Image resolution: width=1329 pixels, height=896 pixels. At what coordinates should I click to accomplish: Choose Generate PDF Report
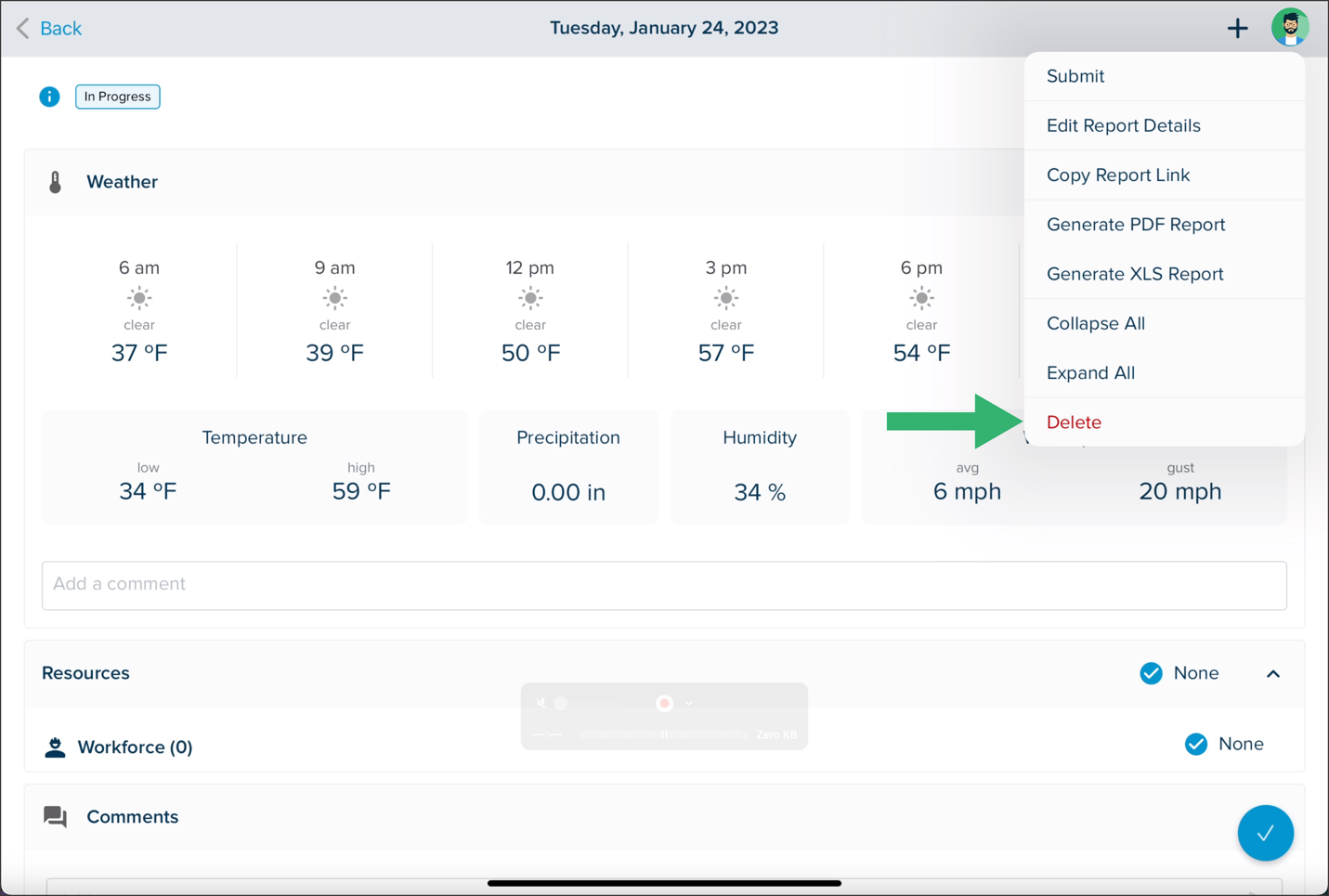tap(1165, 224)
